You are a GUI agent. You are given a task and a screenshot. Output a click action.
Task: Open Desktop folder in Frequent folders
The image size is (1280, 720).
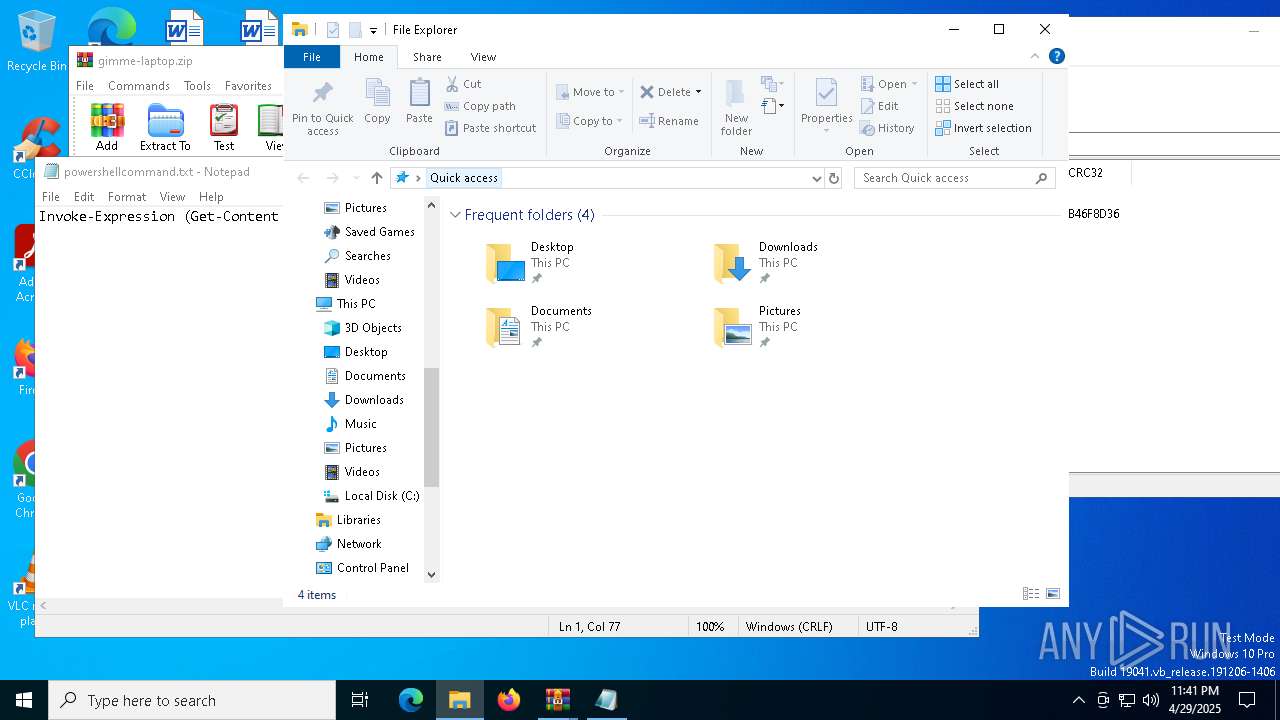pos(531,262)
